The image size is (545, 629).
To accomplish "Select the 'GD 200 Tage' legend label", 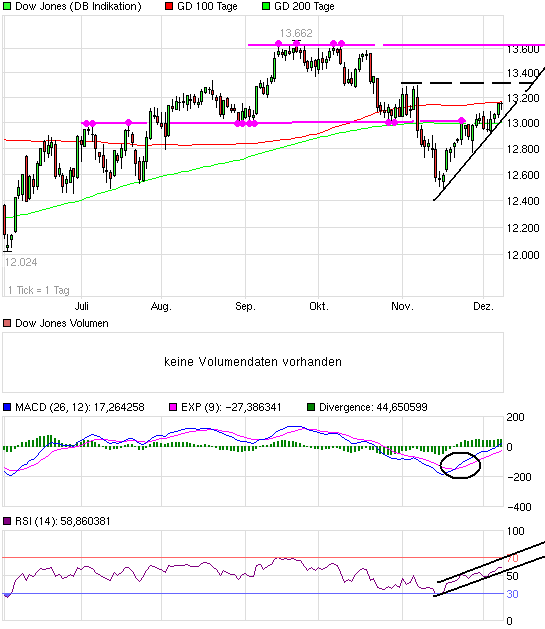I will click(x=304, y=6).
